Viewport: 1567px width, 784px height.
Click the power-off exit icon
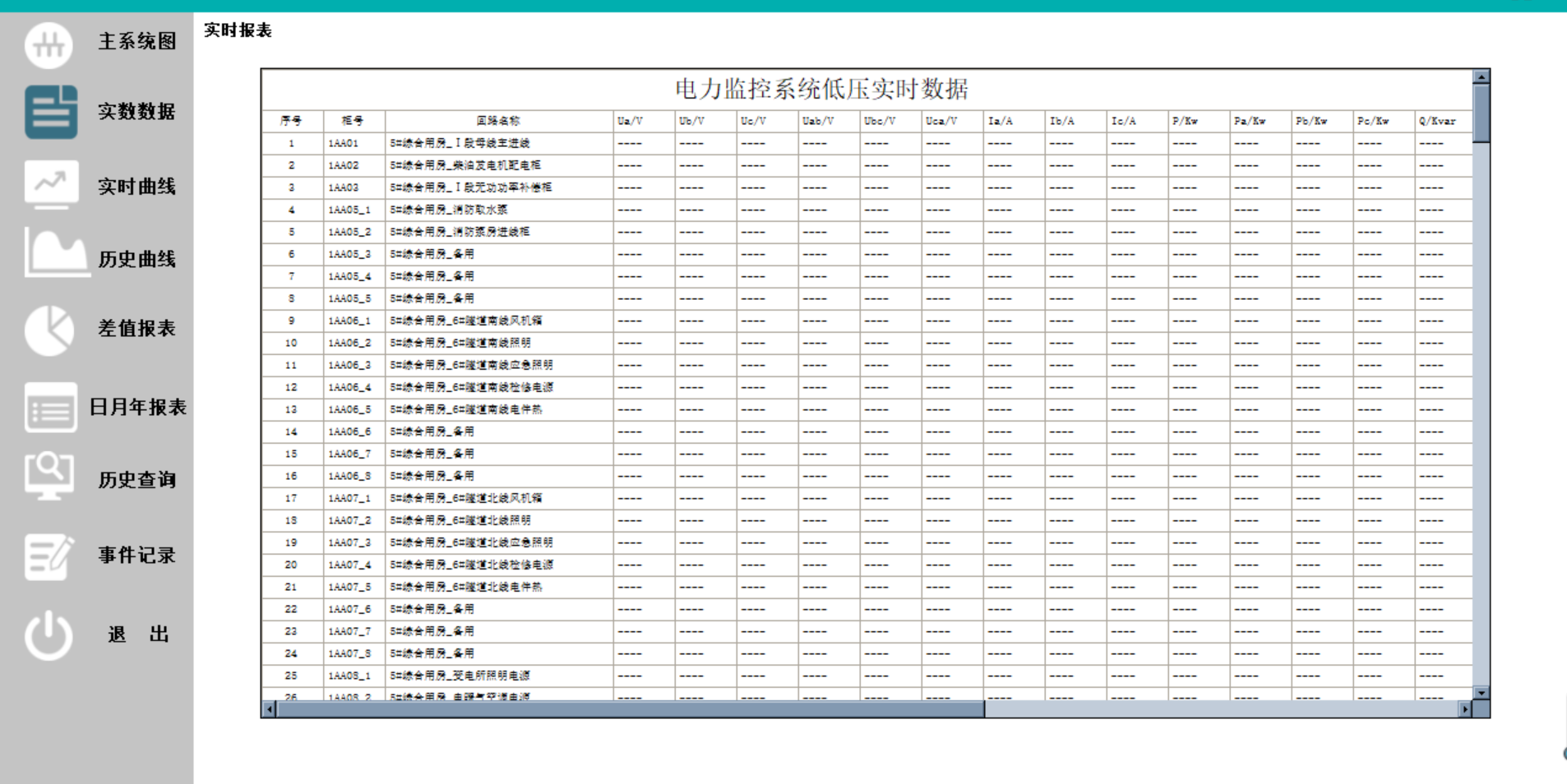(x=48, y=633)
